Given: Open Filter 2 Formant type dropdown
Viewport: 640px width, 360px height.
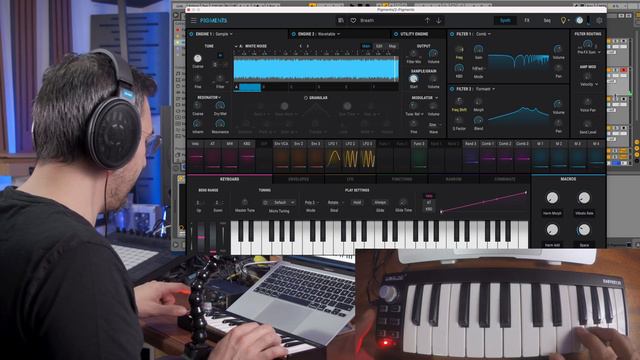Looking at the screenshot, I should point(485,89).
